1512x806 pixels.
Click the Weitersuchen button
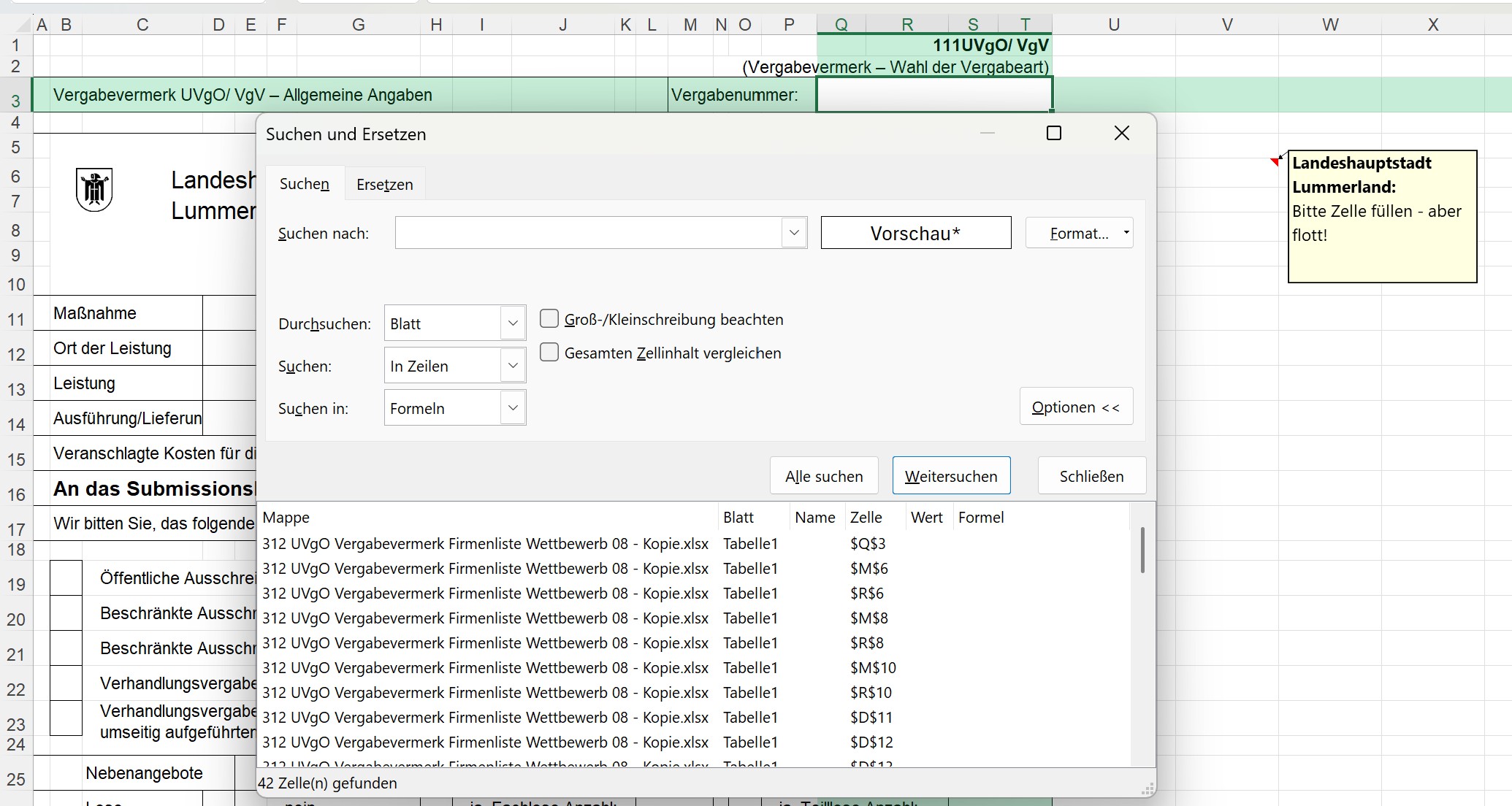[951, 476]
